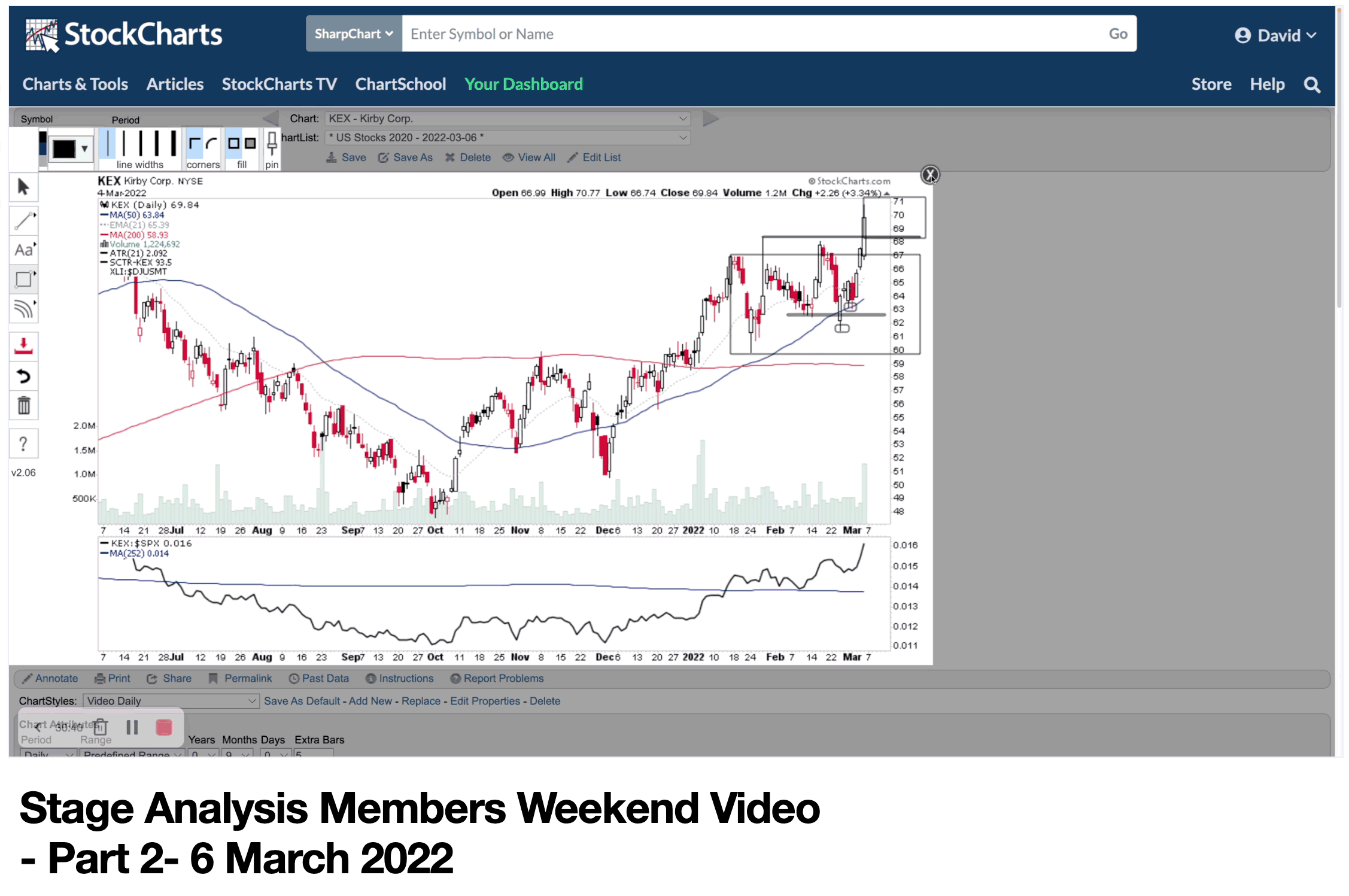Click the StockCharts logo
1349x896 pixels.
pos(124,35)
